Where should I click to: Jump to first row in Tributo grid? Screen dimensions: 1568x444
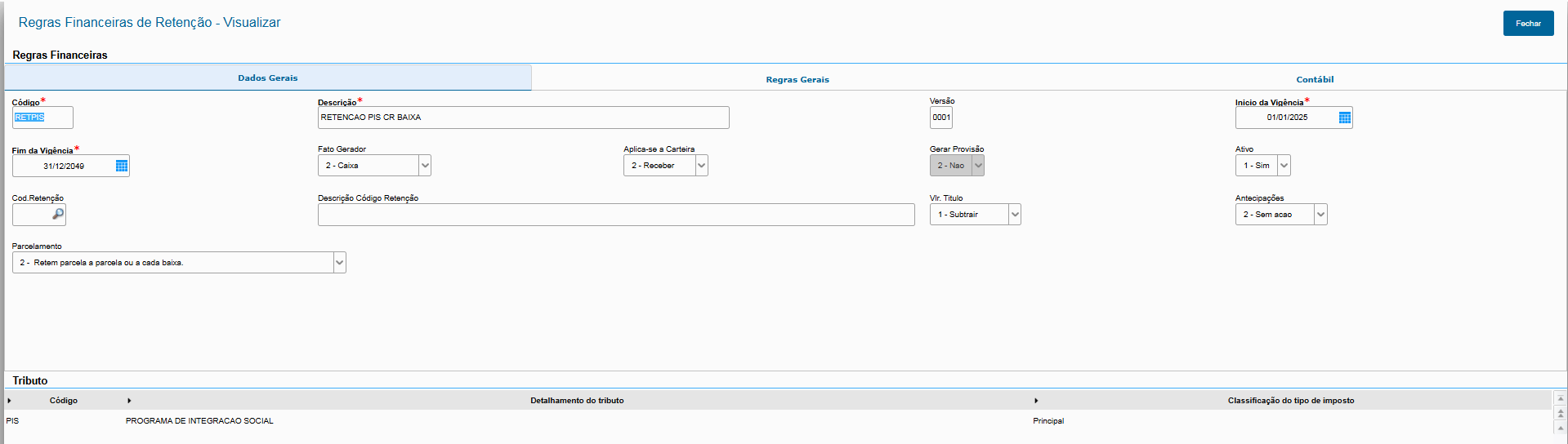click(1561, 399)
